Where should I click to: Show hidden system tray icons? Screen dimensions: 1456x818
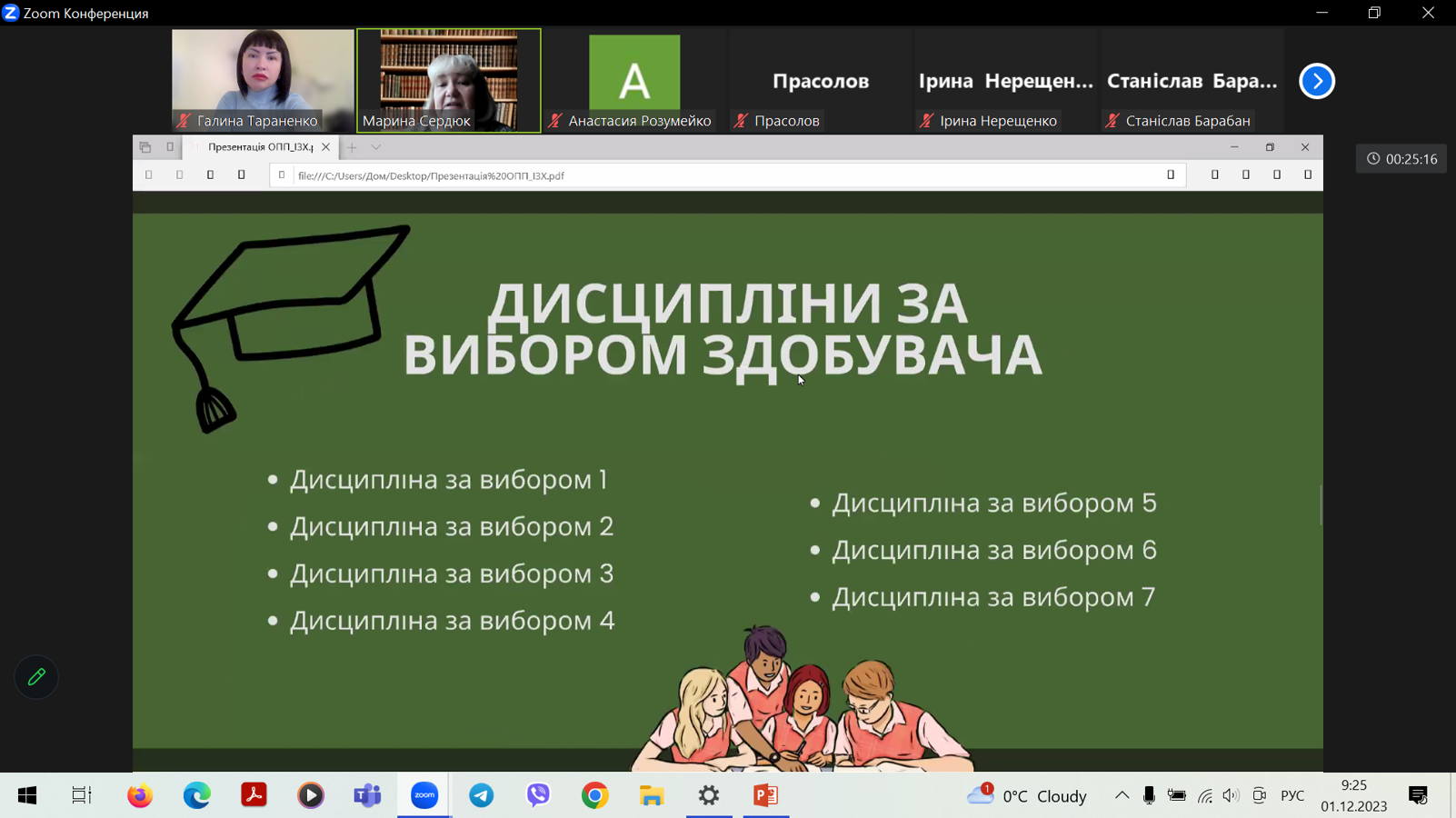pos(1122,795)
